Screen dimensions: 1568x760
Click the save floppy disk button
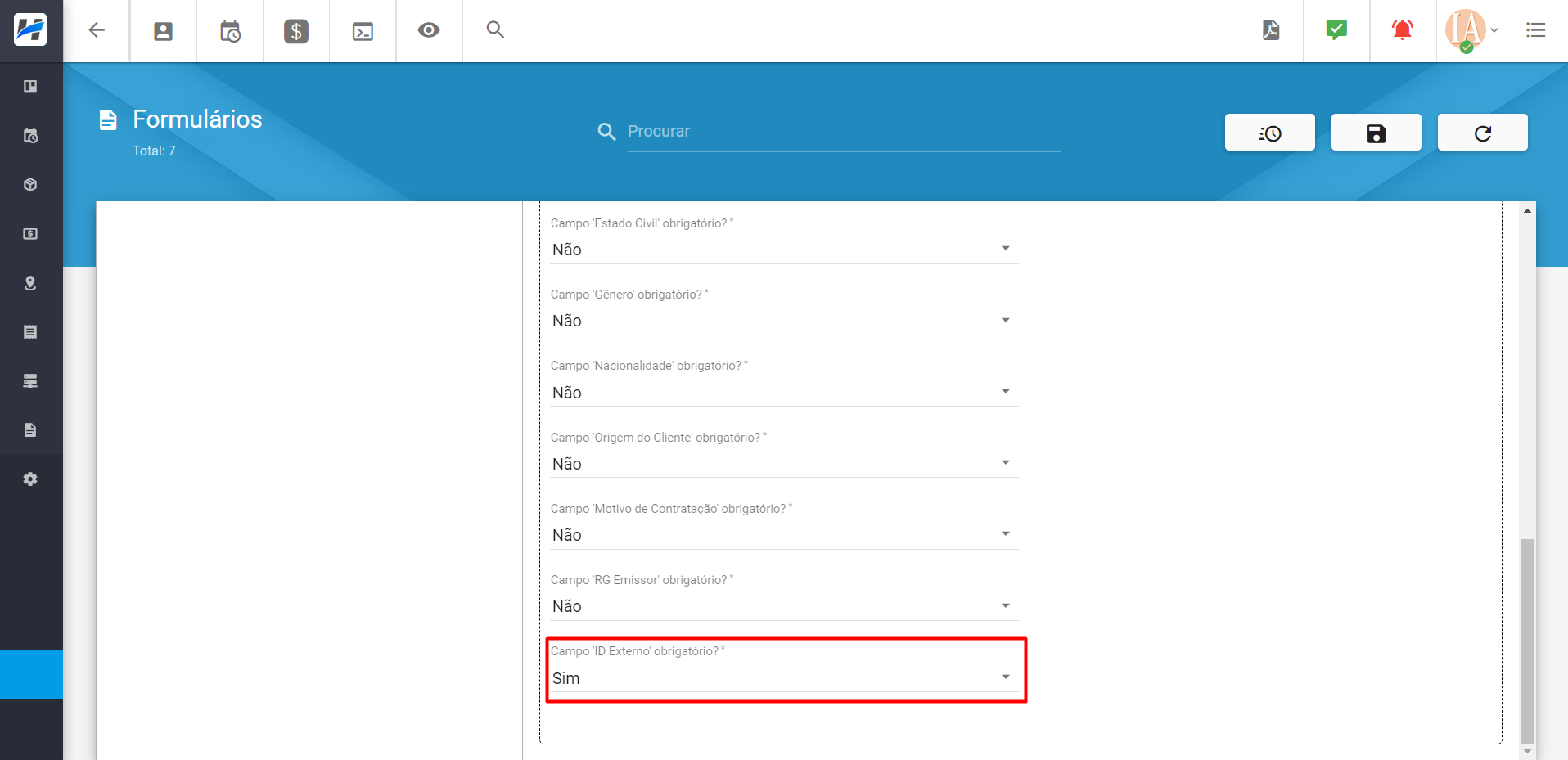coord(1377,133)
